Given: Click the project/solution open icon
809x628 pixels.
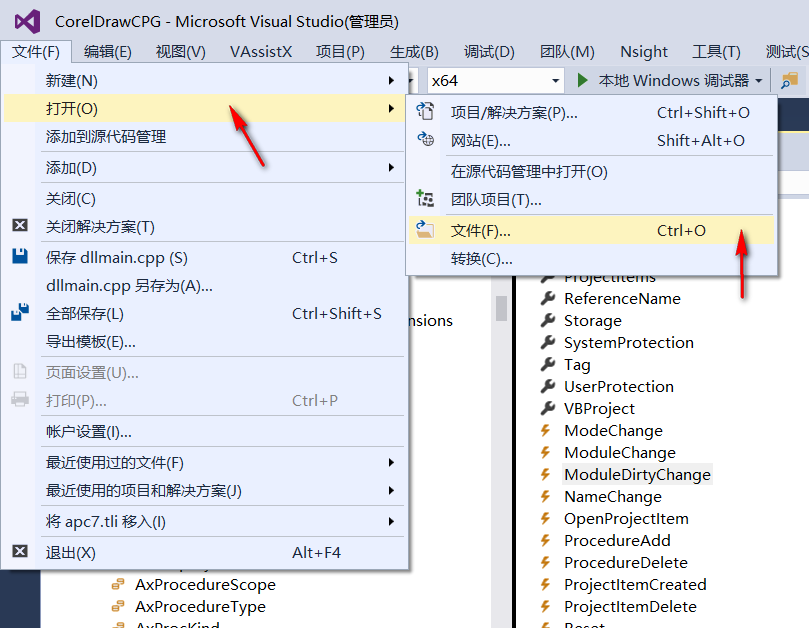Looking at the screenshot, I should click(426, 111).
